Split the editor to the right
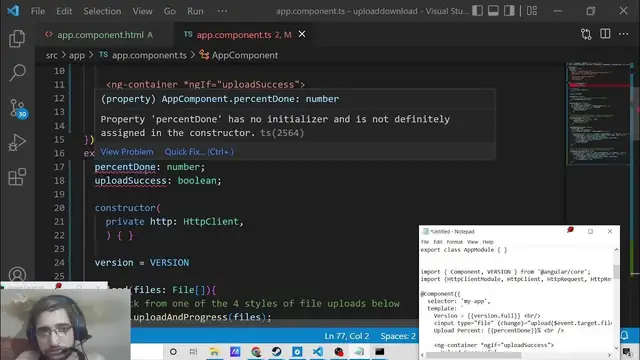 pyautogui.click(x=605, y=34)
